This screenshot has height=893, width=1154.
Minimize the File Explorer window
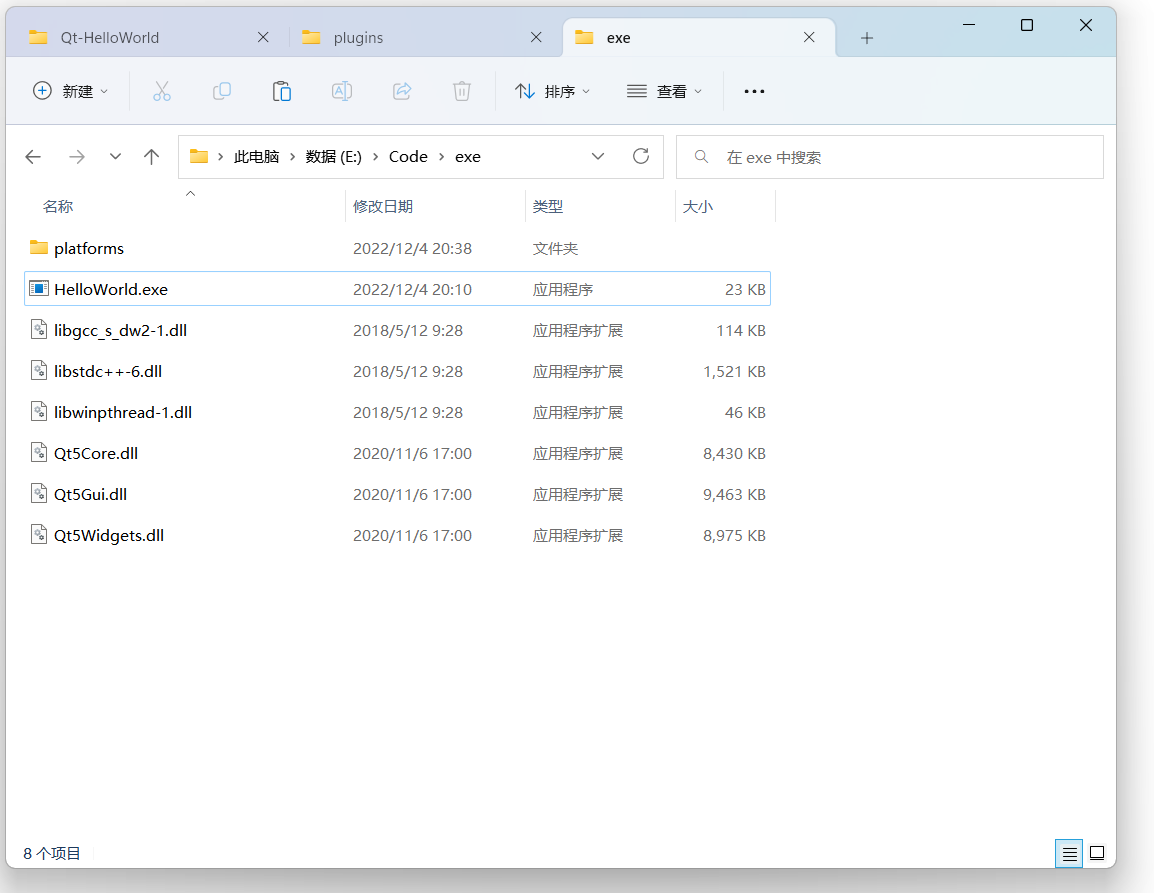[x=969, y=25]
